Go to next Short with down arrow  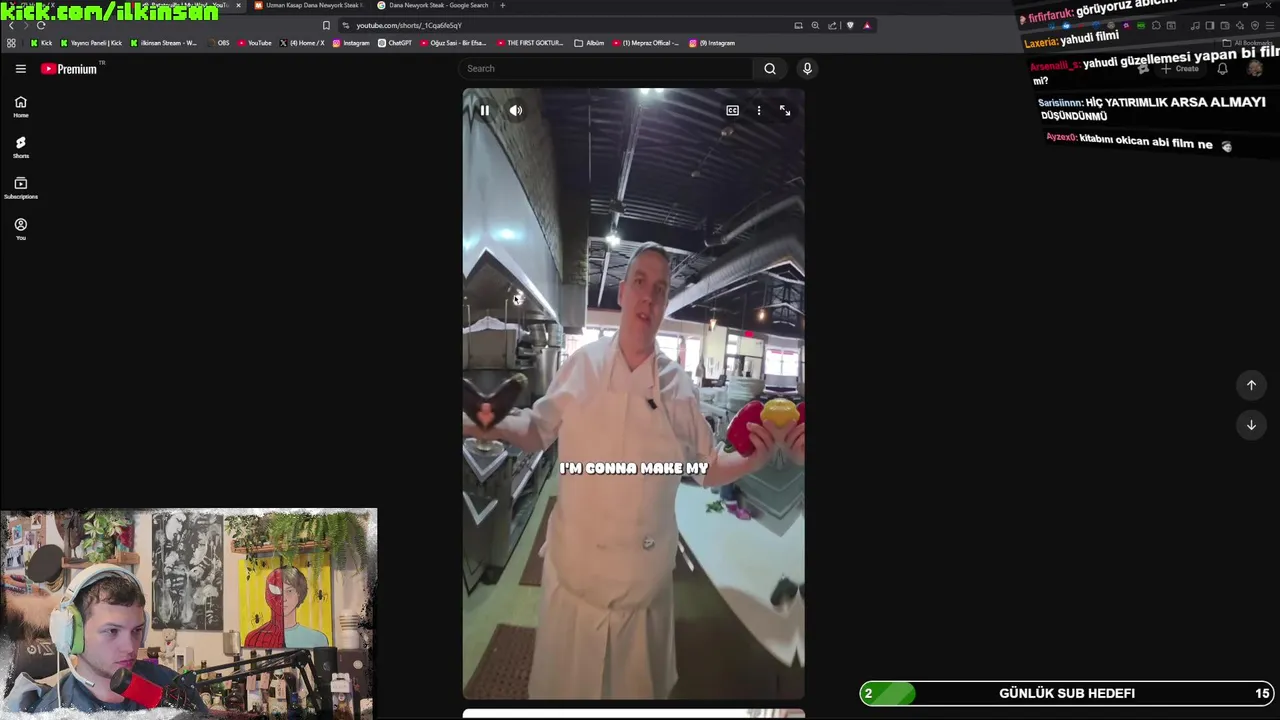(x=1251, y=425)
